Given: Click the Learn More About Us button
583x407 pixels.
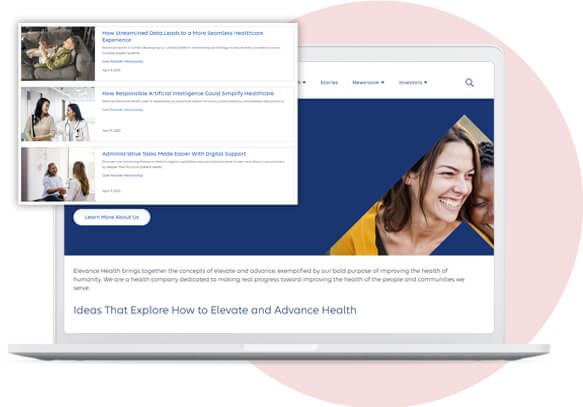Looking at the screenshot, I should pos(112,217).
